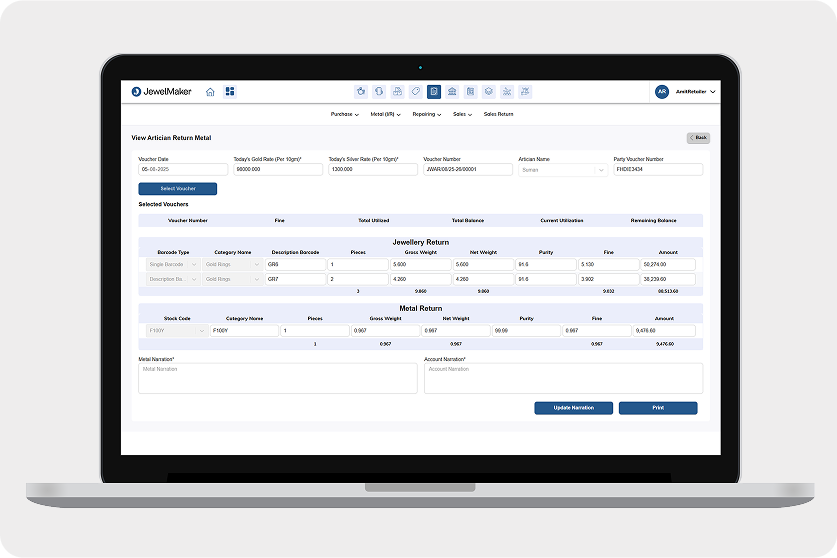
Task: Open the dashboard grid icon
Action: pos(230,92)
